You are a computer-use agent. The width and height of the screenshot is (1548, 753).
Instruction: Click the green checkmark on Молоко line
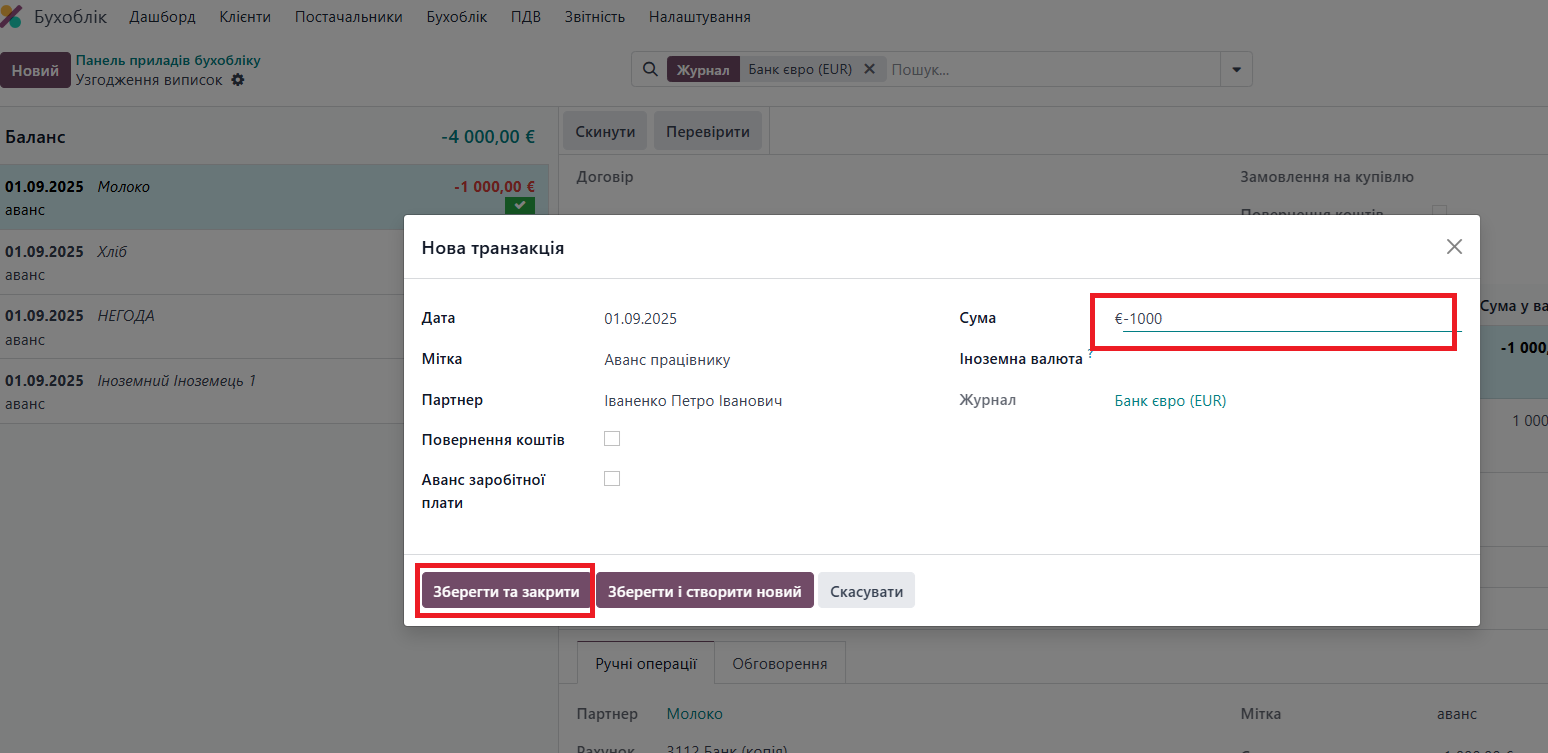click(519, 206)
